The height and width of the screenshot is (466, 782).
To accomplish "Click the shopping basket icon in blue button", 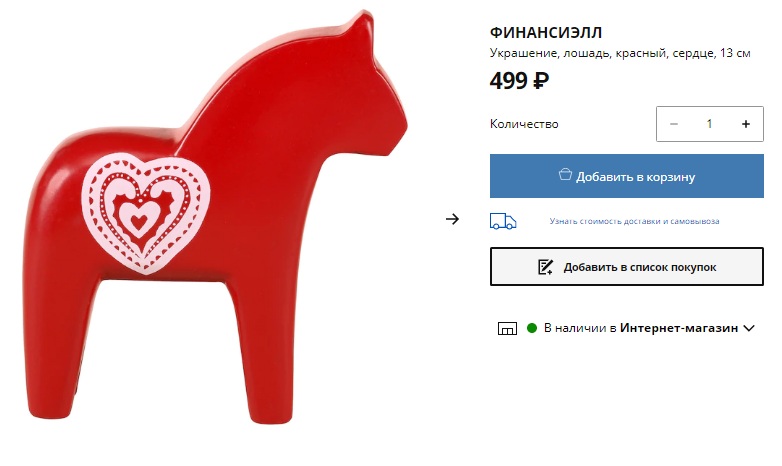I will tap(565, 174).
